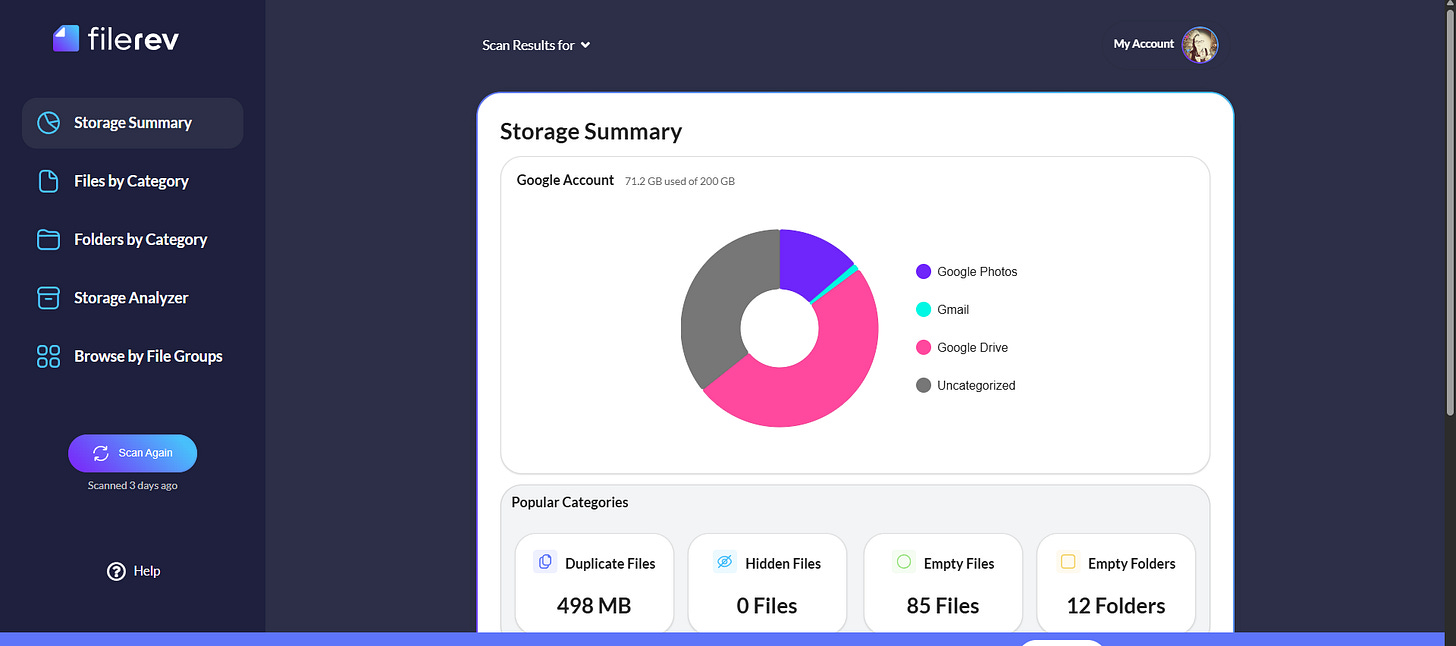Click the Filerev logo icon
Image resolution: width=1456 pixels, height=646 pixels.
coord(66,39)
